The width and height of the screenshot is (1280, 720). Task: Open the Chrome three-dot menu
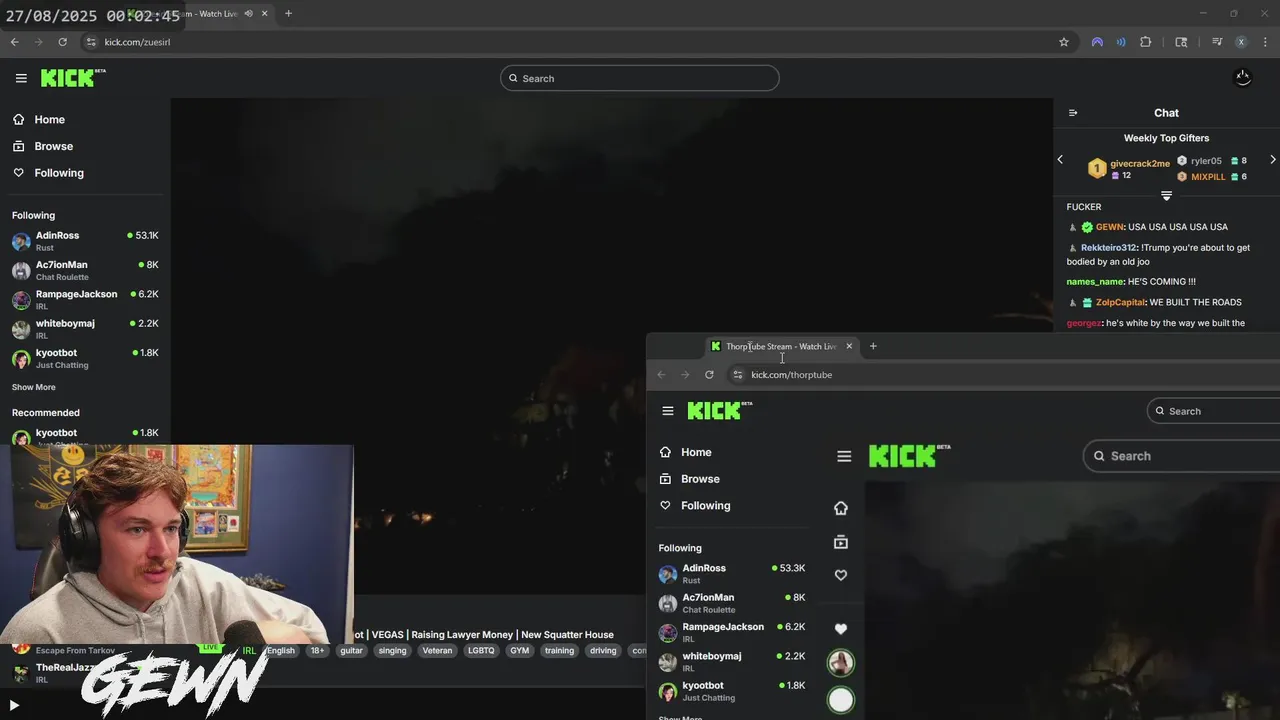coord(1266,42)
